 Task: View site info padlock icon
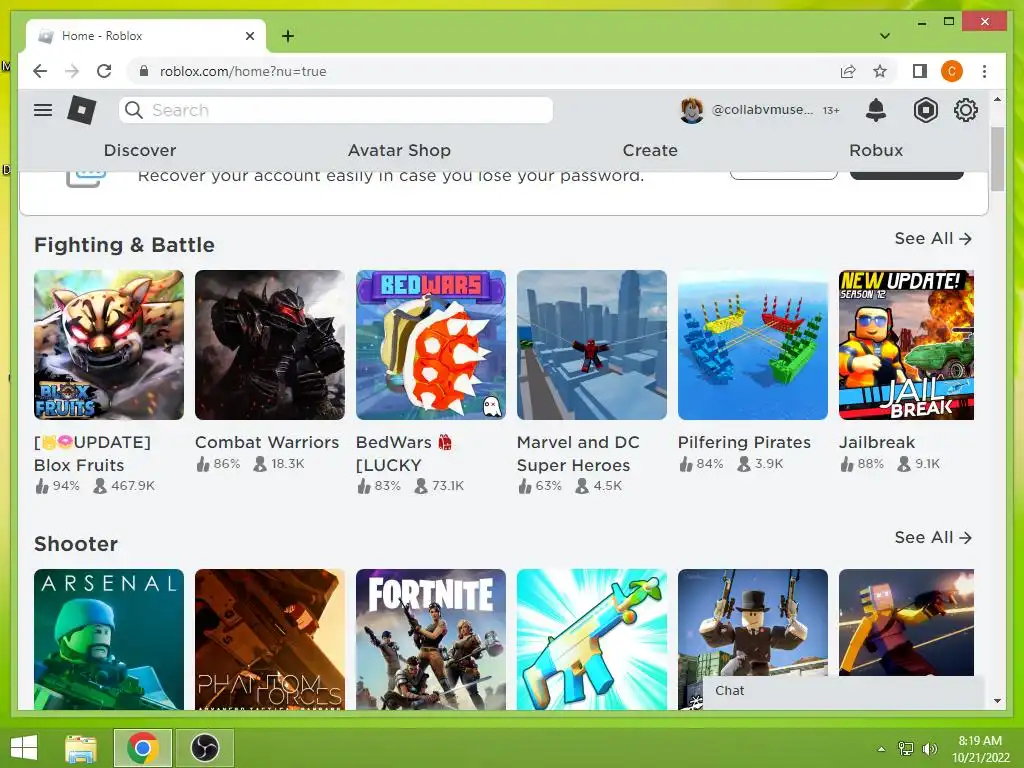coord(144,71)
